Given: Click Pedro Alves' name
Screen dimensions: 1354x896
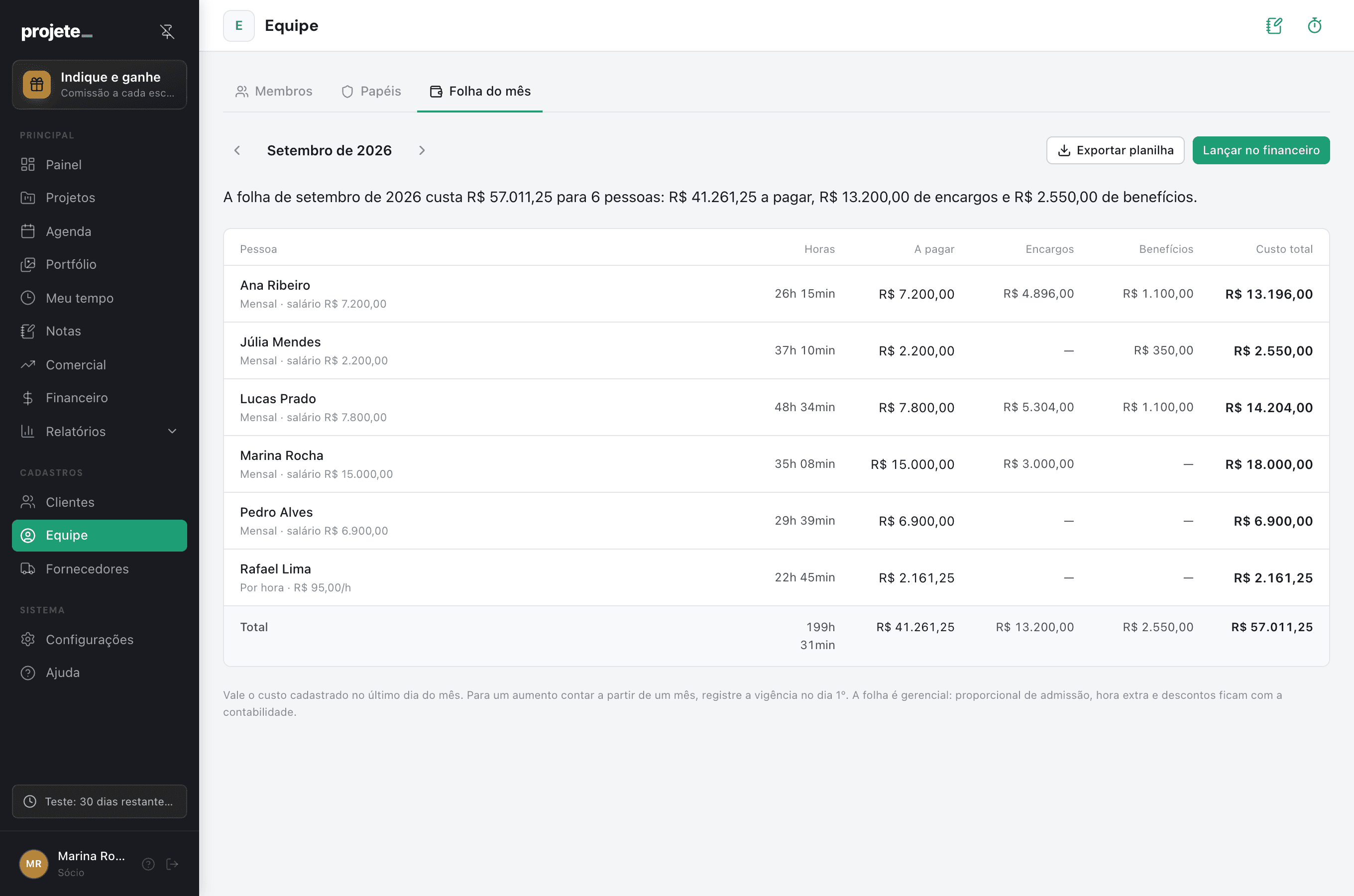Looking at the screenshot, I should click(276, 512).
